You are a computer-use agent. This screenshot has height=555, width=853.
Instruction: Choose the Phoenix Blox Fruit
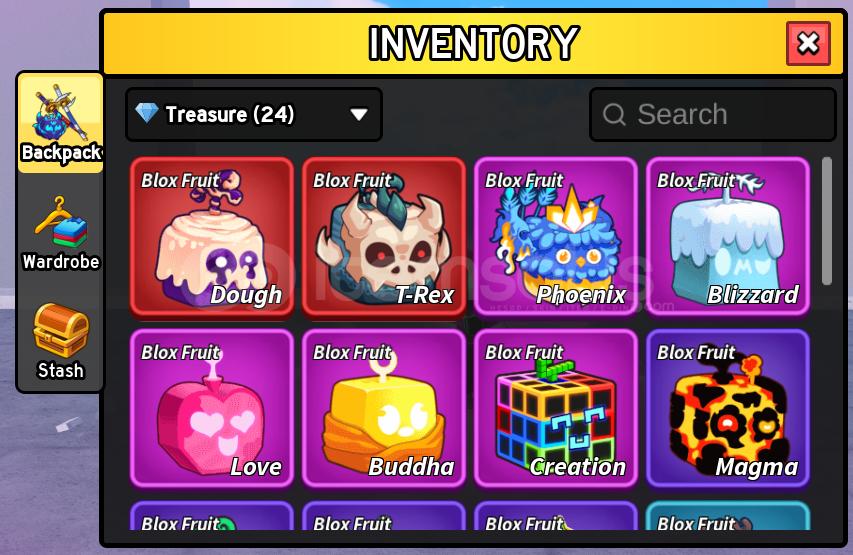point(556,237)
